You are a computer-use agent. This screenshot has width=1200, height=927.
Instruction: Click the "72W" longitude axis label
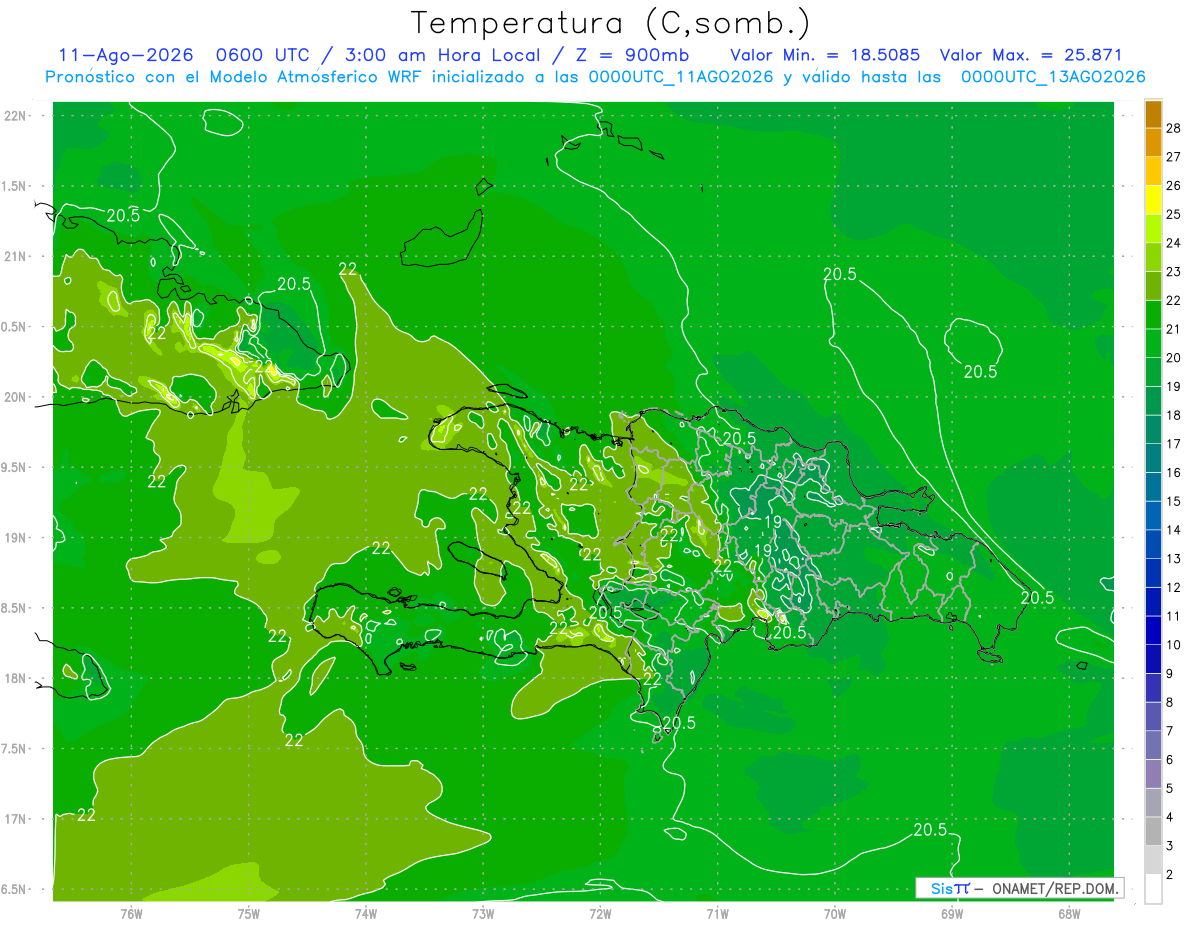tap(600, 913)
